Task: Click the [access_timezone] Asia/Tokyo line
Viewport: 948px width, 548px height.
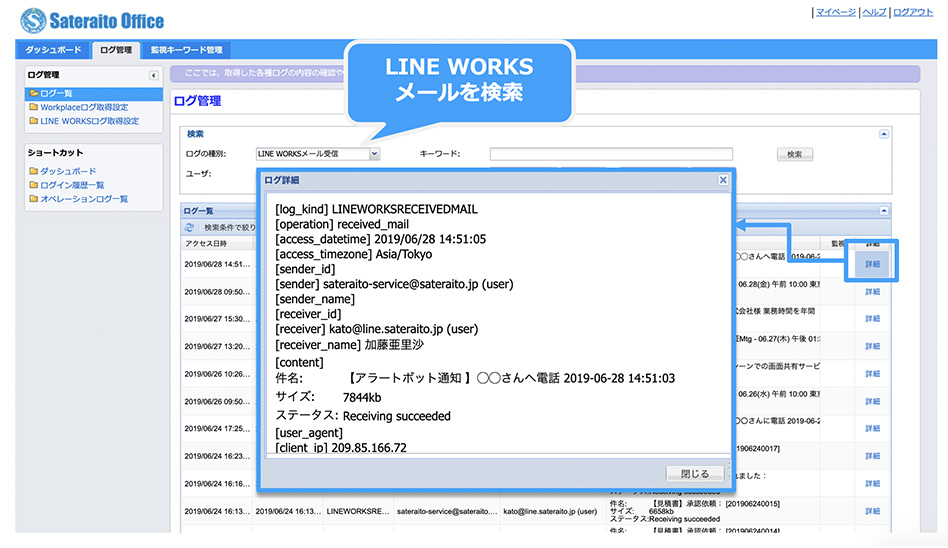Action: [354, 254]
